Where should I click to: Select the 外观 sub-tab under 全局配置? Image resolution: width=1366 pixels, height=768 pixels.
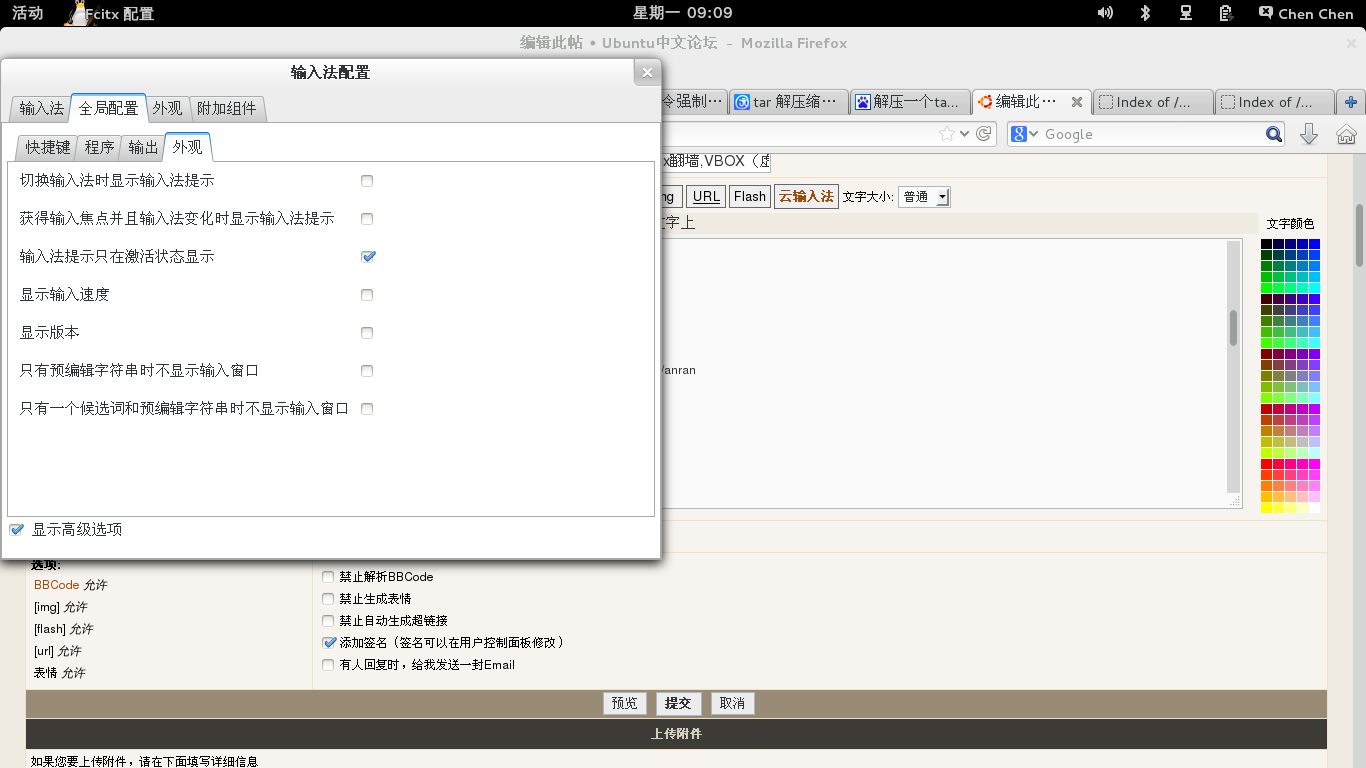(187, 147)
